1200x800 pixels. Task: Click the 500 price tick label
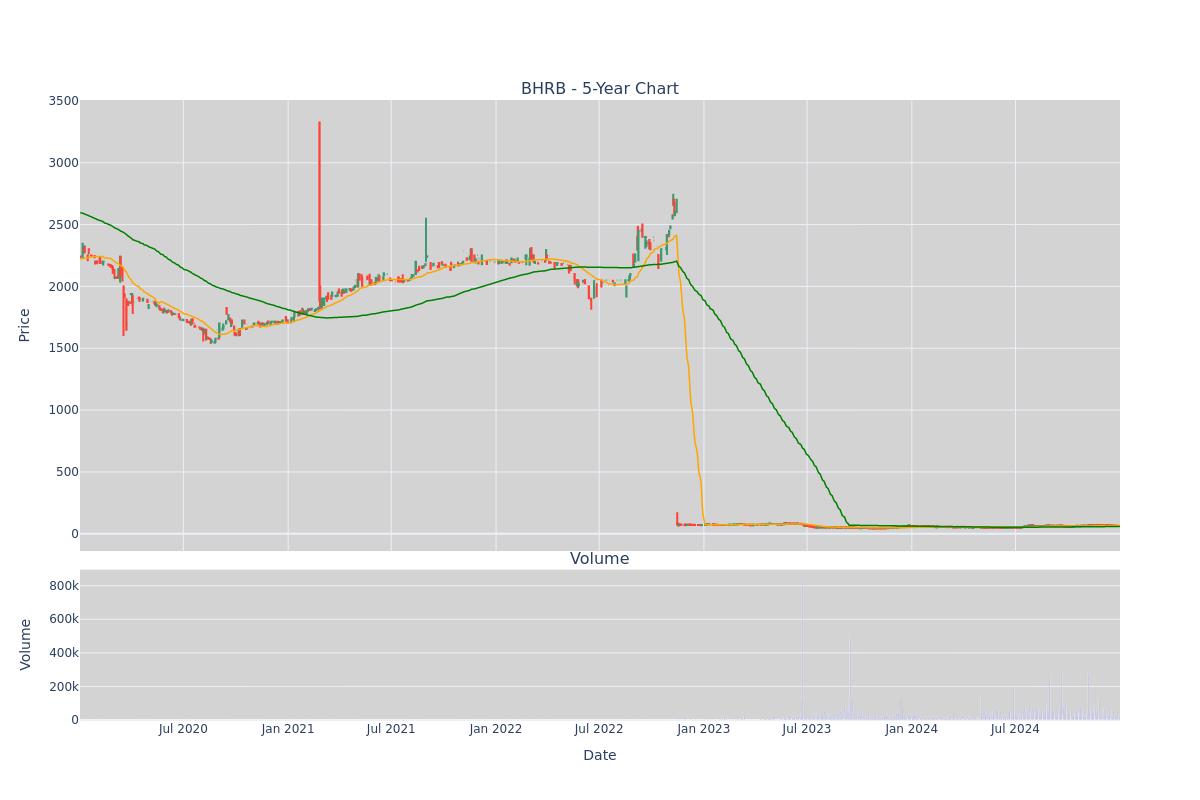pyautogui.click(x=66, y=472)
